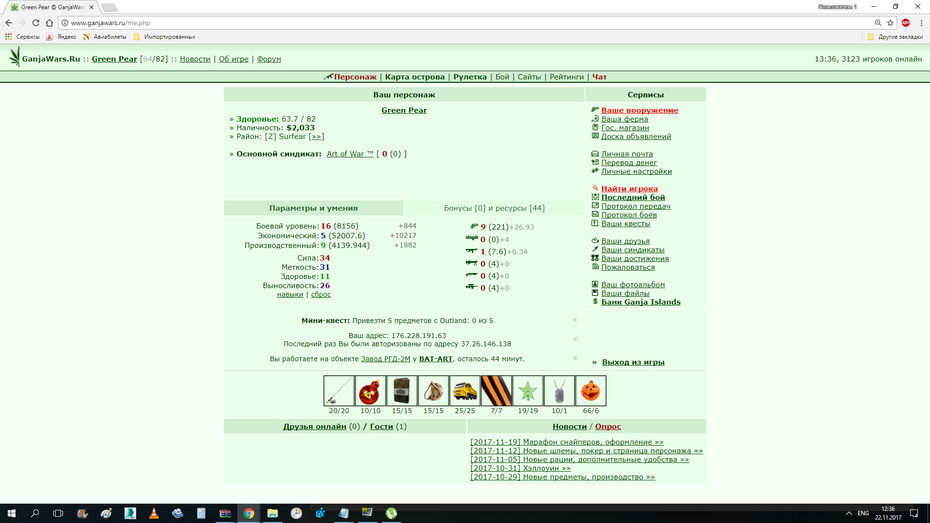Bookmark page with star icon
Image resolution: width=930 pixels, height=523 pixels.
890,23
